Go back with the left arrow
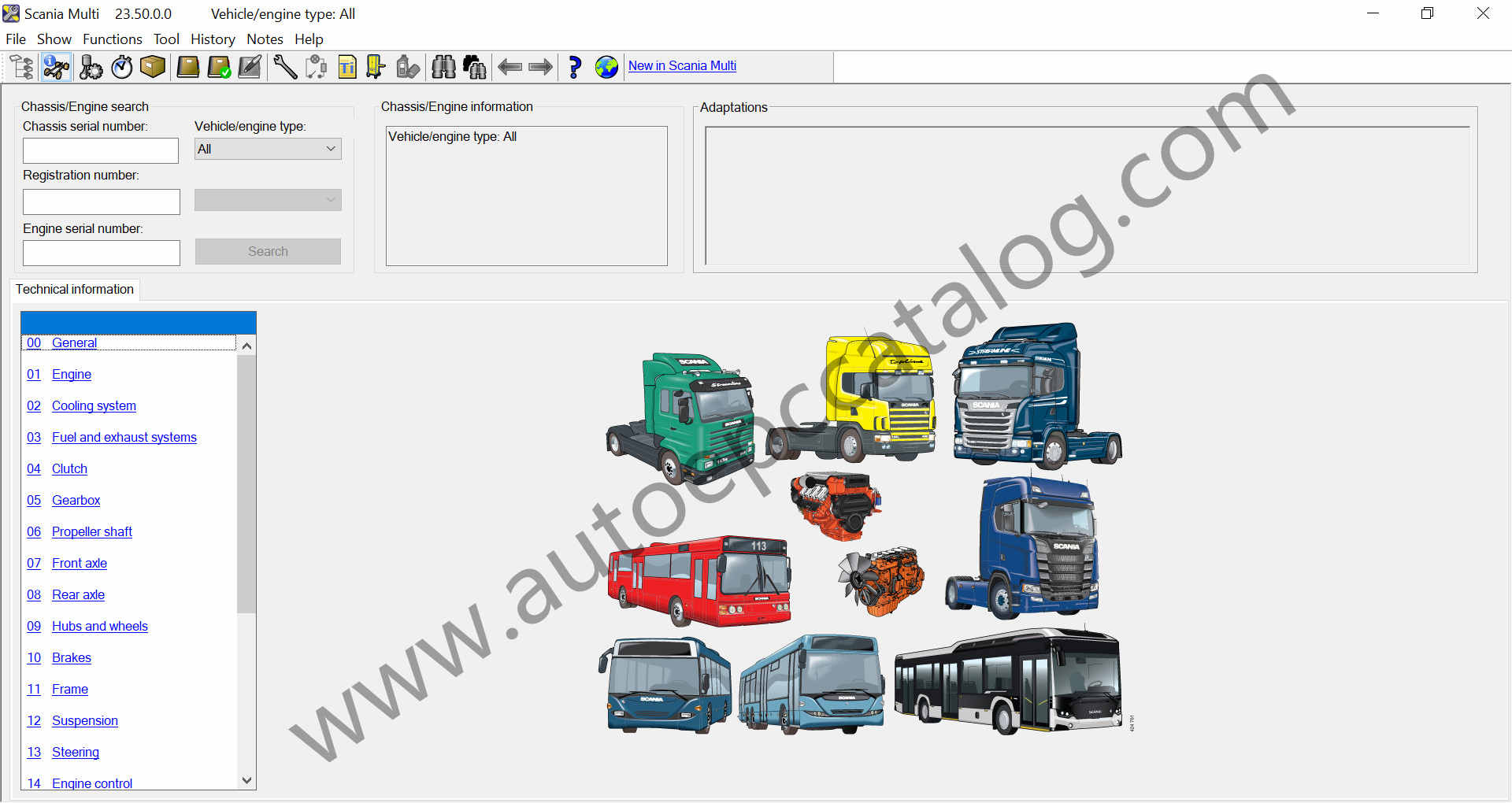 (510, 67)
